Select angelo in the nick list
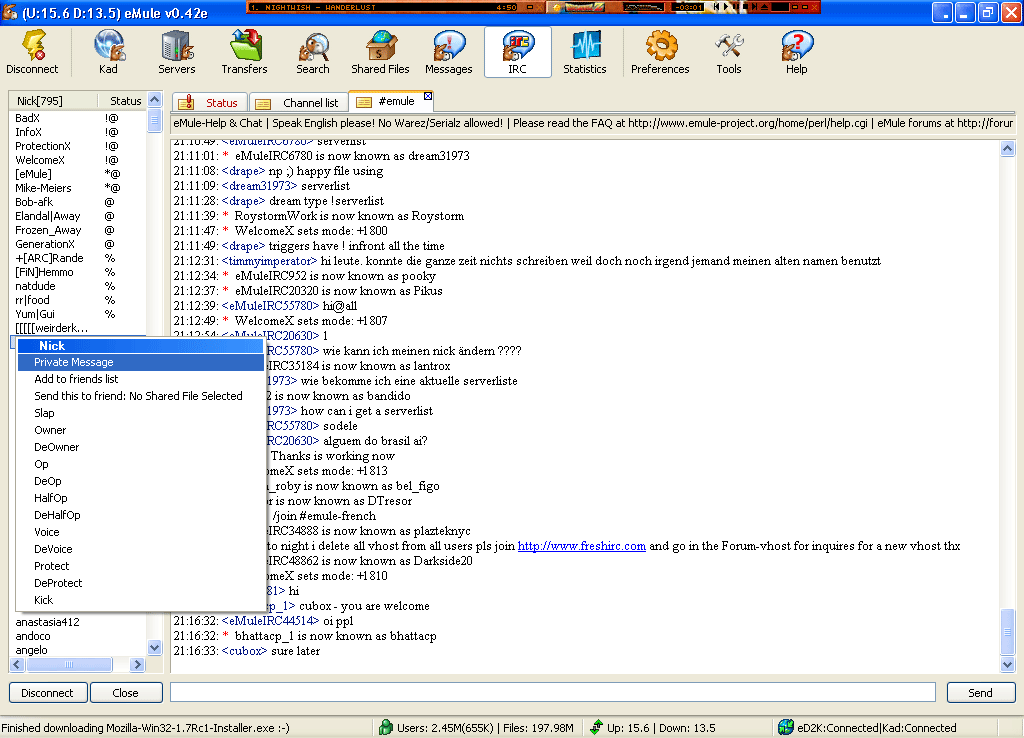This screenshot has width=1024, height=738. (x=31, y=650)
